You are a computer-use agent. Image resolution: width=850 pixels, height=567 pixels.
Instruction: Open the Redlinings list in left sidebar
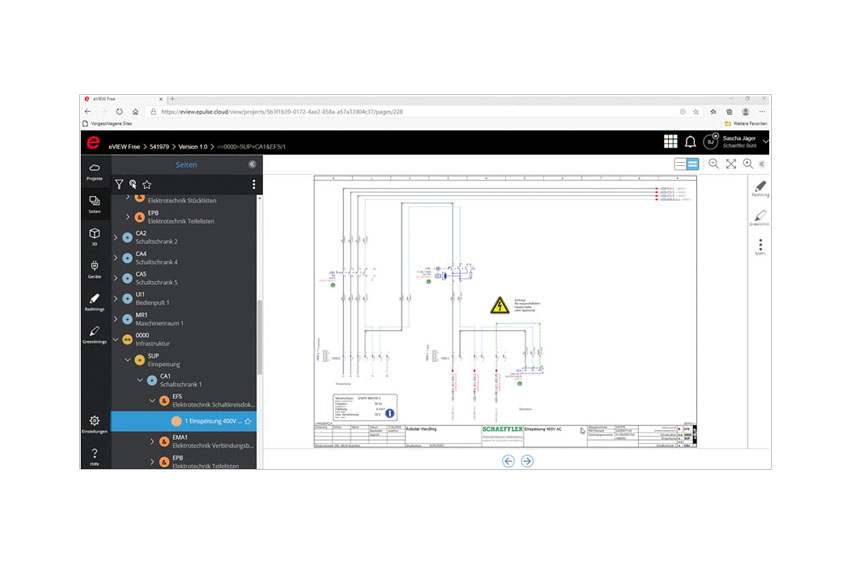tap(94, 302)
